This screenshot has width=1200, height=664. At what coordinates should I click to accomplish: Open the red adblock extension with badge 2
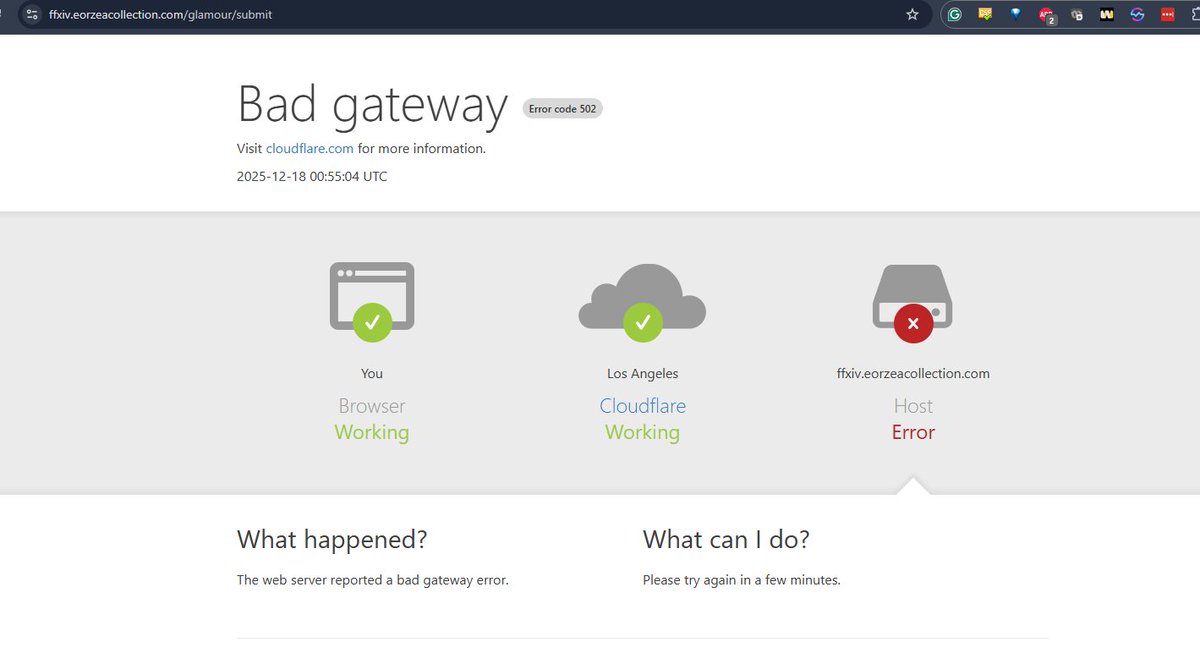click(x=1047, y=15)
